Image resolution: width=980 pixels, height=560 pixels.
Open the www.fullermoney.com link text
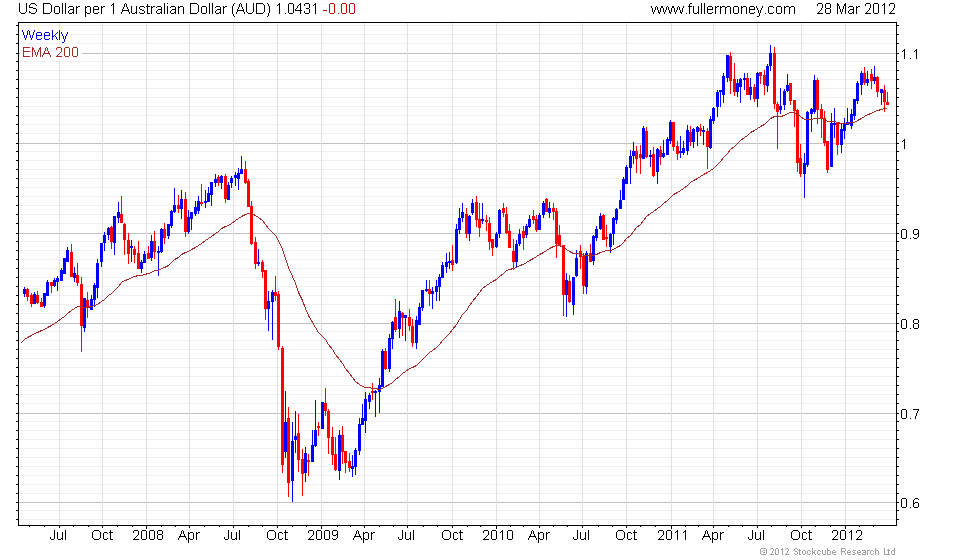(722, 9)
